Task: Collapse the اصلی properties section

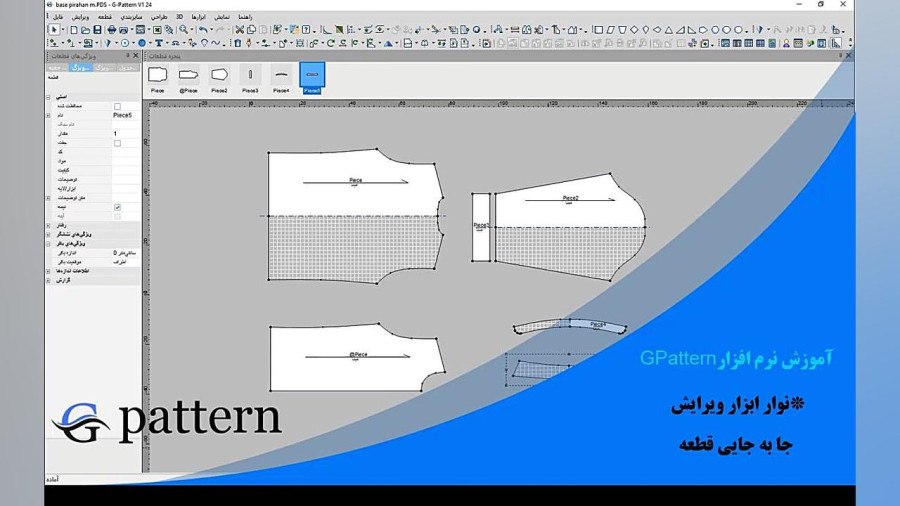Action: click(48, 97)
